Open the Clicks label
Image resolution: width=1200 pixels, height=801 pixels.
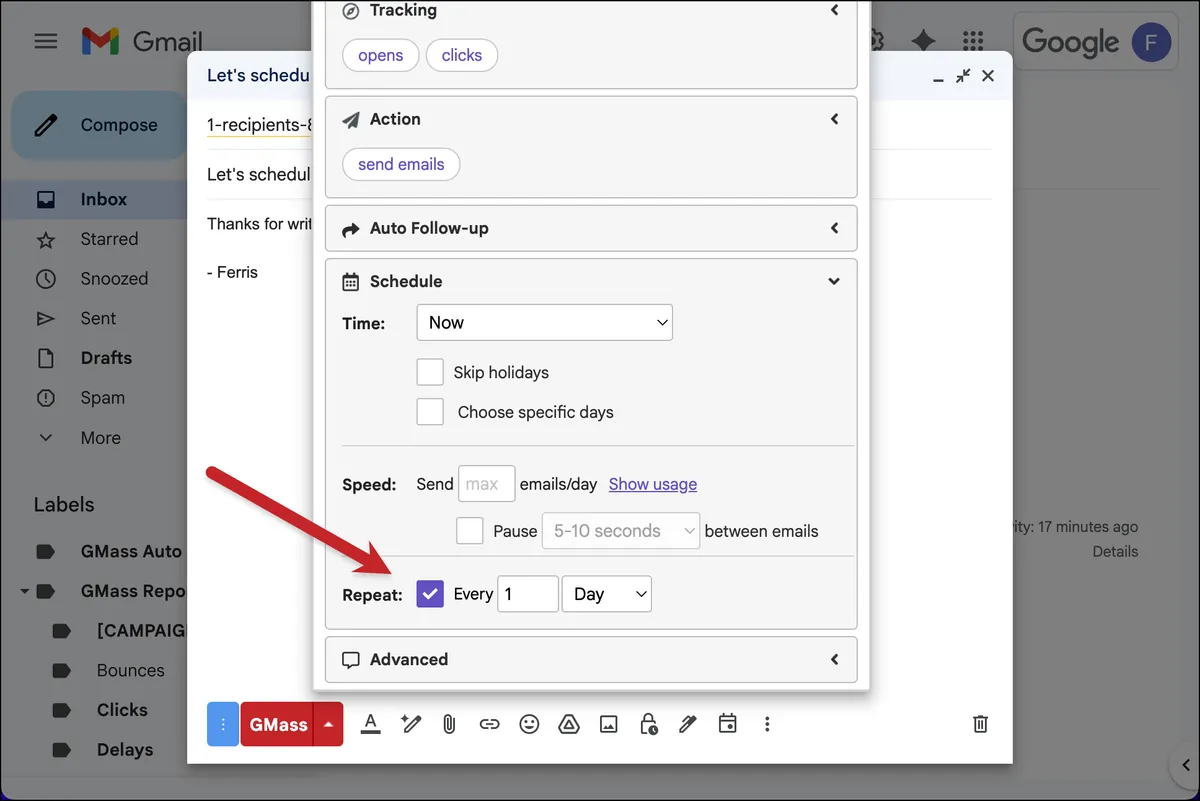pos(122,710)
